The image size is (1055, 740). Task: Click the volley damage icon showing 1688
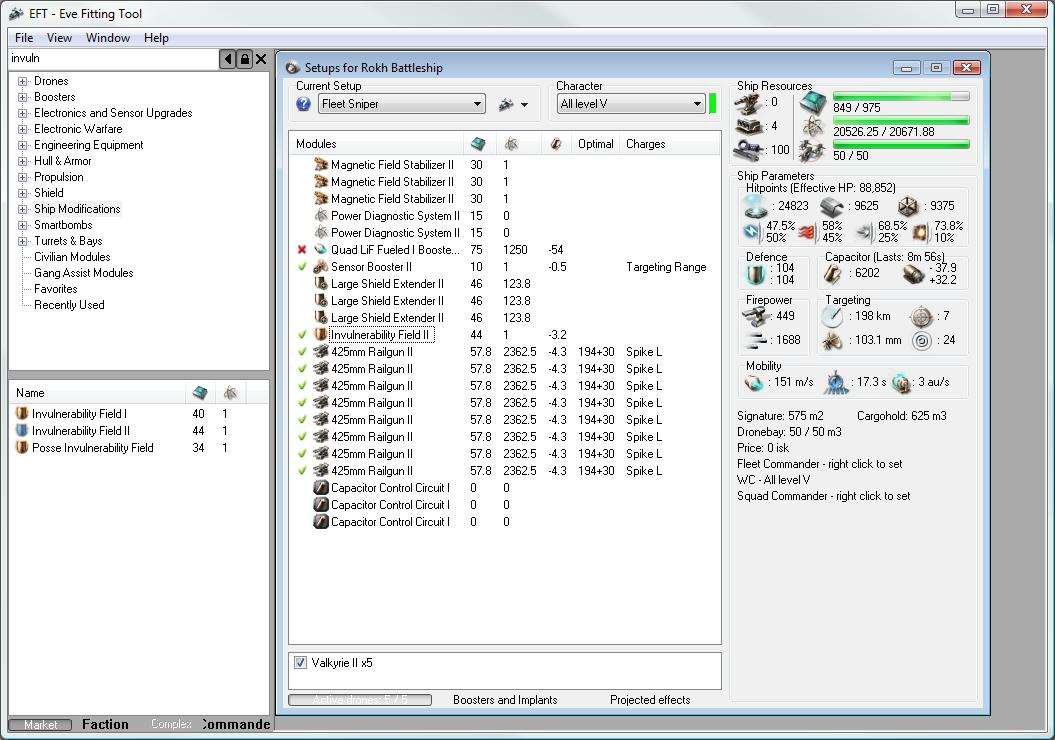point(756,340)
